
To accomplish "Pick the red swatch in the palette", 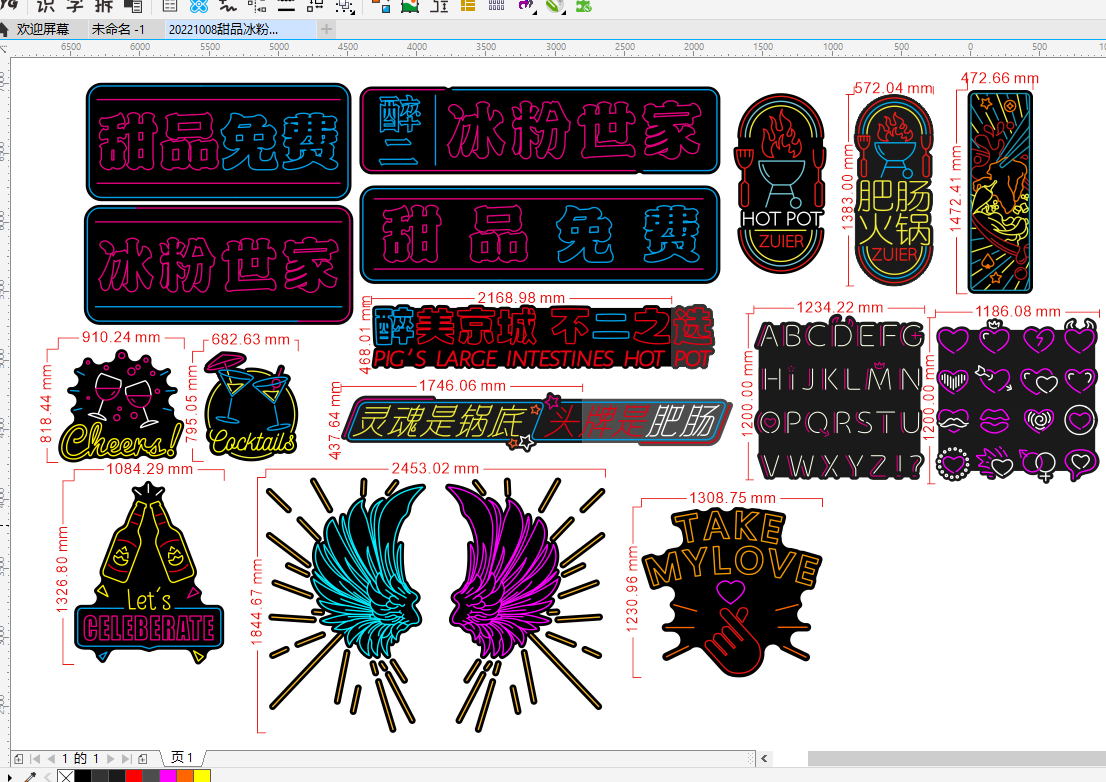I will [133, 776].
